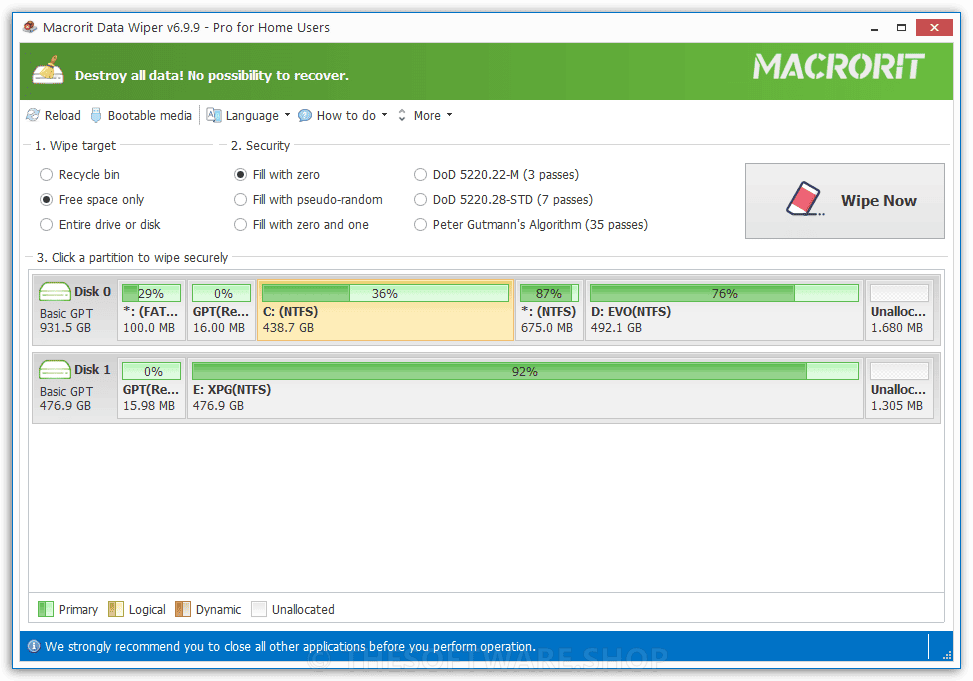Select the *: (NTFS) 675.0 MB partition
Viewport: 973px width, 681px height.
pos(549,310)
